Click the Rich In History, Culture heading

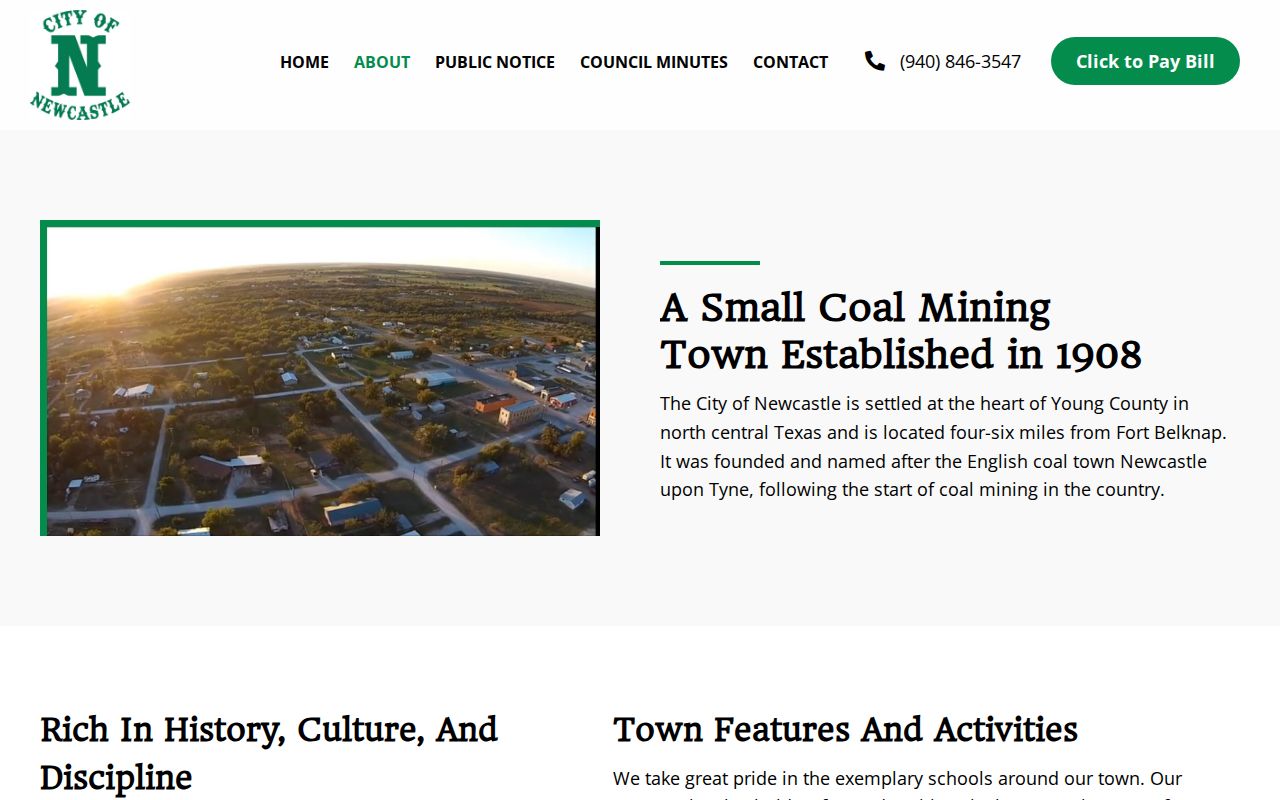click(269, 753)
